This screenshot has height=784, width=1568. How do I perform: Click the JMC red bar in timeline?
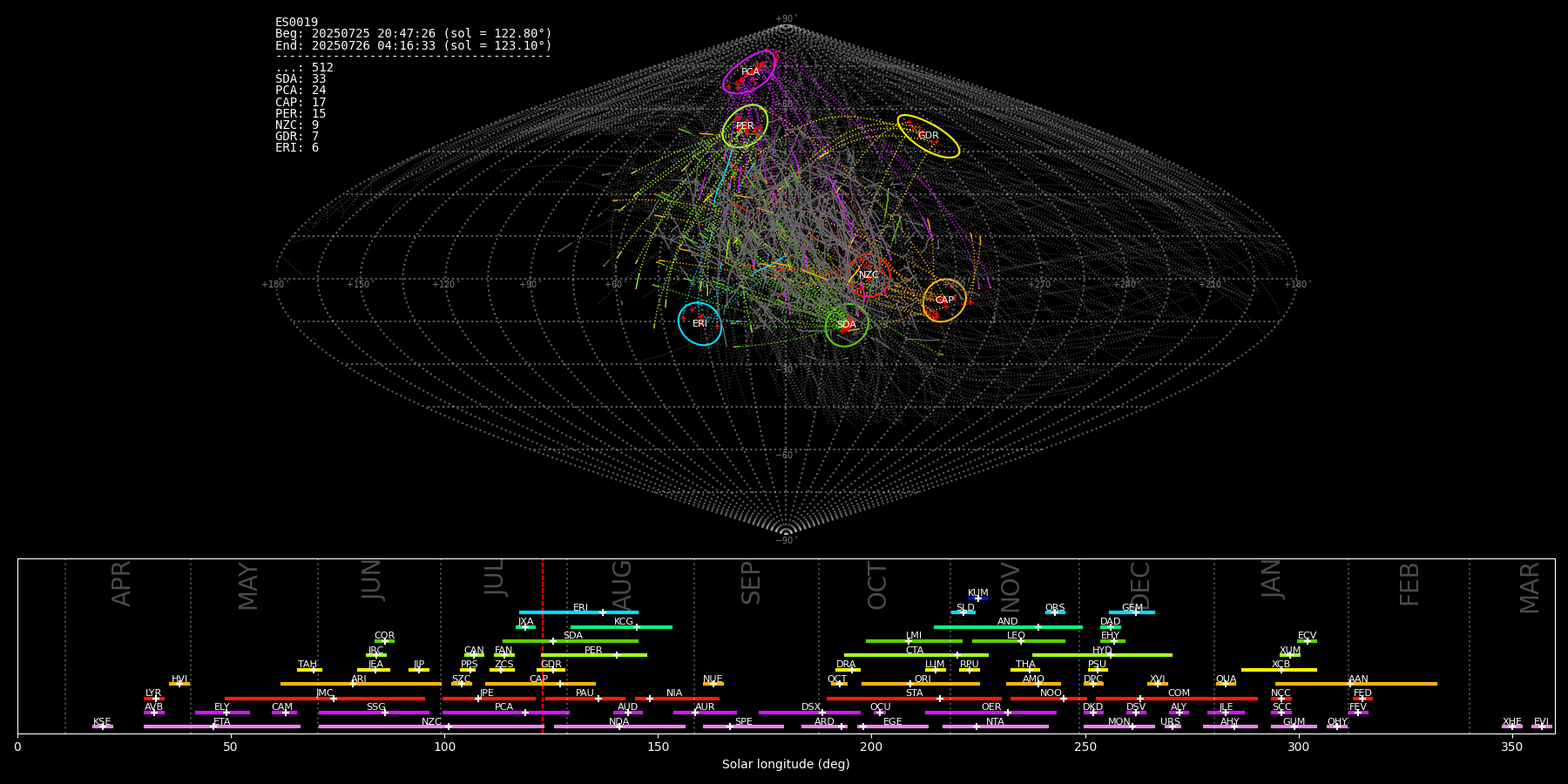pyautogui.click(x=325, y=699)
